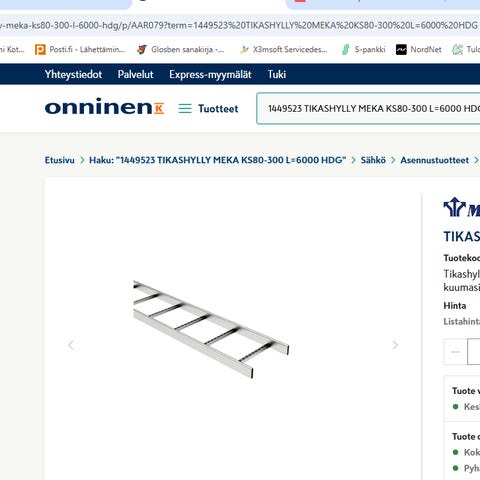Open Tuki in top navigation
The width and height of the screenshot is (480, 480).
277,74
